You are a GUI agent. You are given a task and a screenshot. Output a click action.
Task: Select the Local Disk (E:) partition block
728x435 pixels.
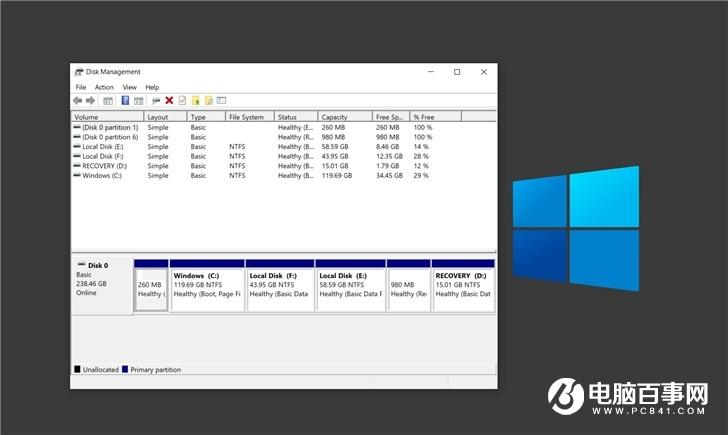pos(351,286)
